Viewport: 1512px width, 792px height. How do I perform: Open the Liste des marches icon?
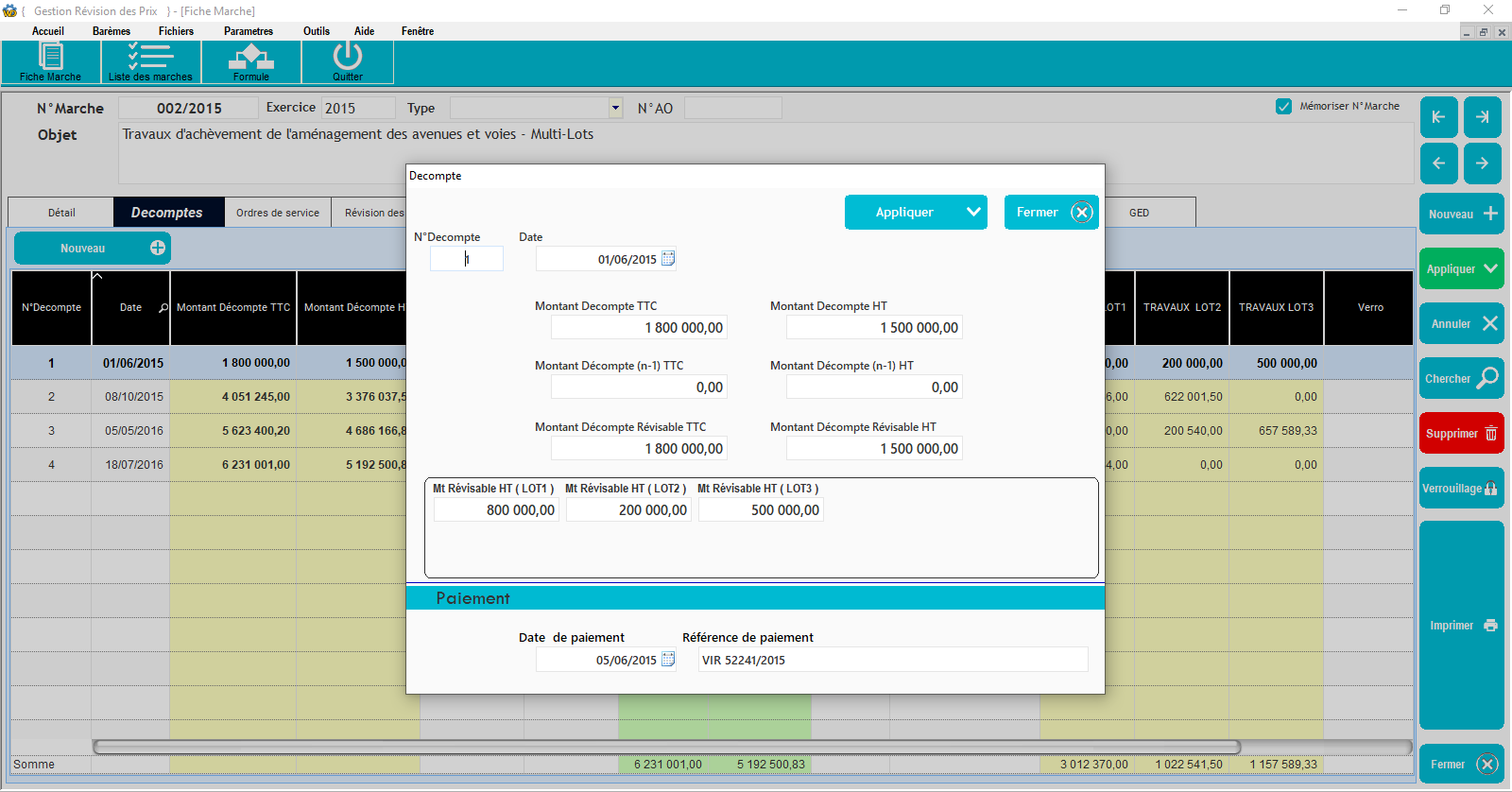150,62
